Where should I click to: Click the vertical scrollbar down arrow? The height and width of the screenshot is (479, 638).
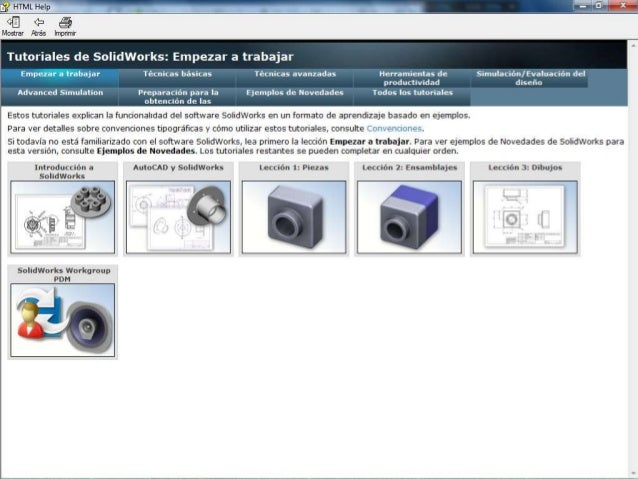(x=633, y=474)
